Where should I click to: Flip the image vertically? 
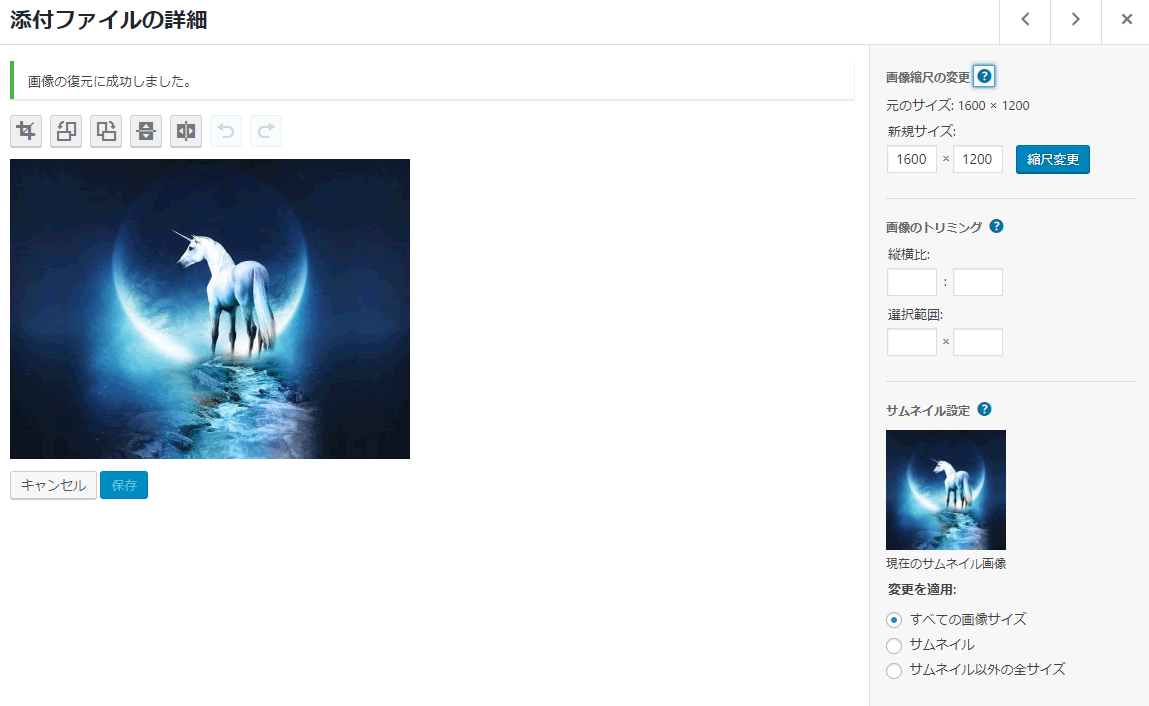[146, 131]
